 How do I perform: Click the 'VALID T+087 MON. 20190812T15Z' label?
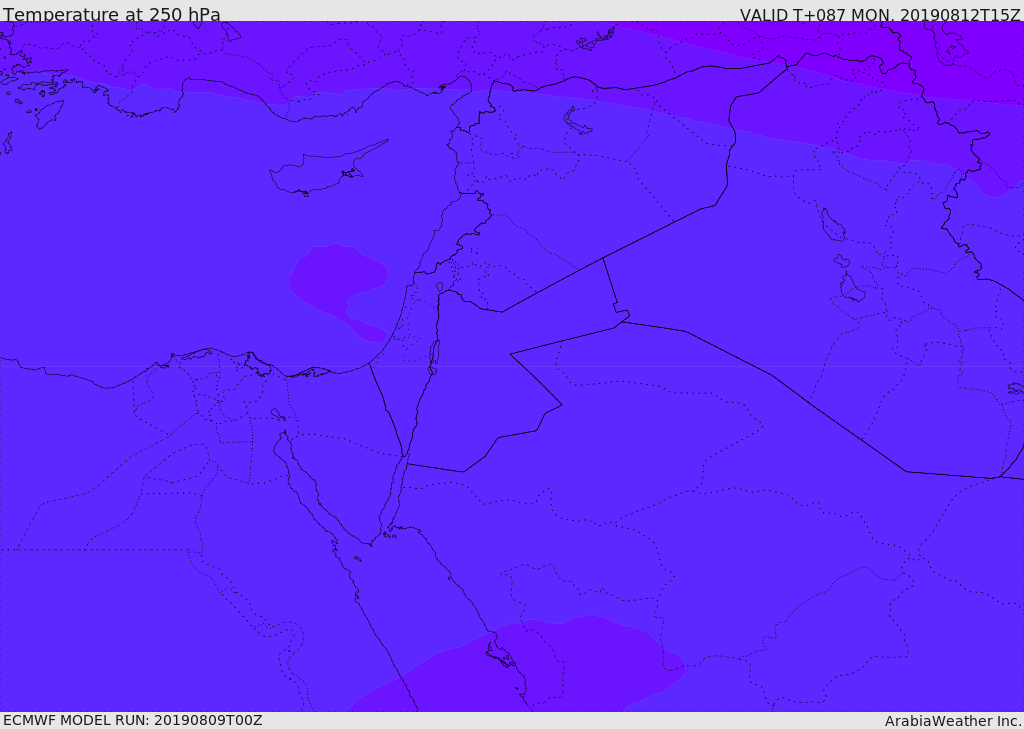[x=880, y=14]
